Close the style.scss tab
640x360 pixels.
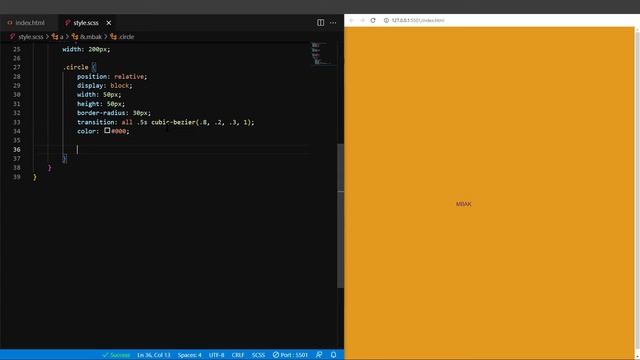coord(109,23)
